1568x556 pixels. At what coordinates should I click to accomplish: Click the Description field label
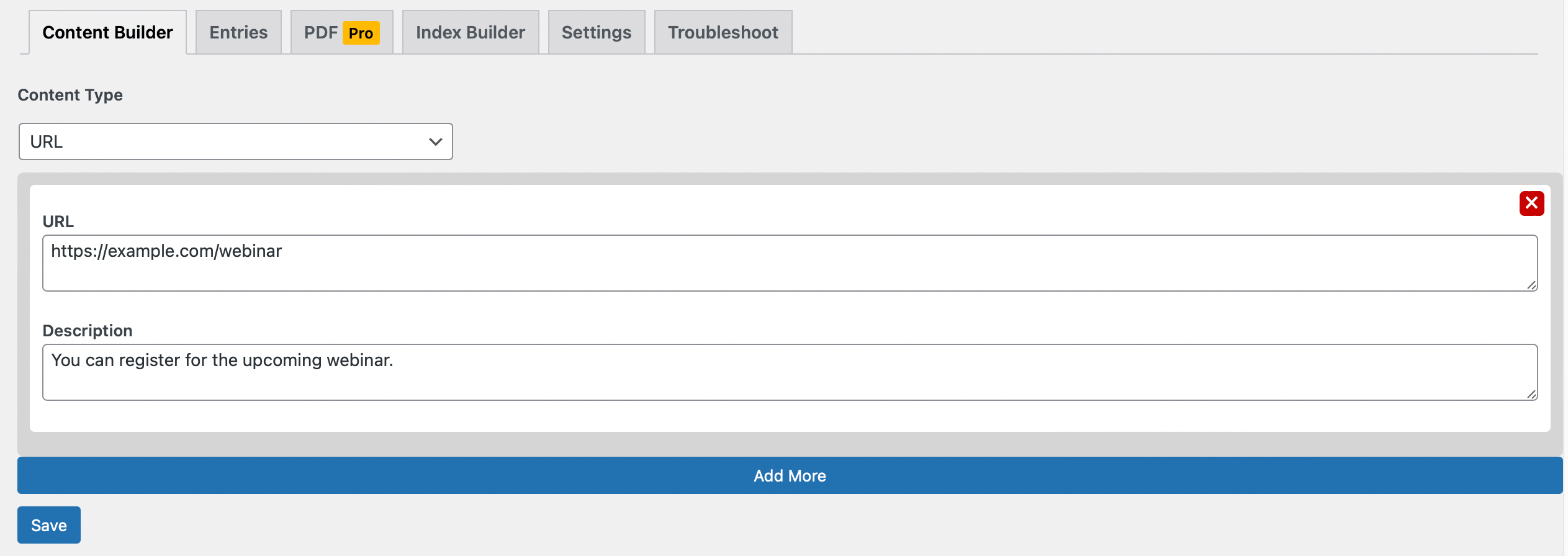tap(88, 331)
